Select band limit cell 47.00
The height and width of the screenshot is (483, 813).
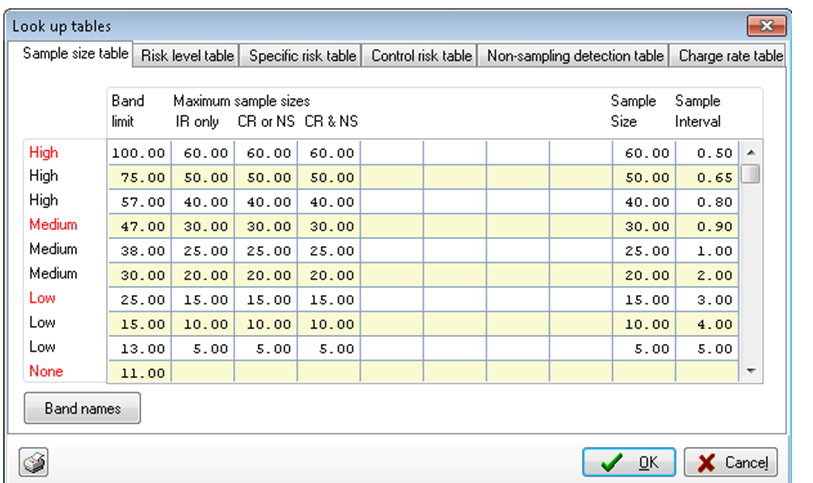coord(139,226)
